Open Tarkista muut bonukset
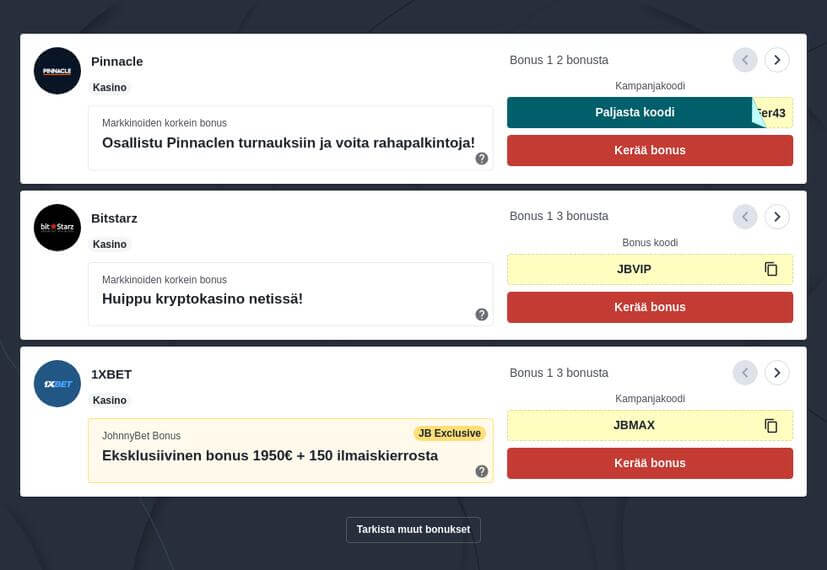 [413, 529]
